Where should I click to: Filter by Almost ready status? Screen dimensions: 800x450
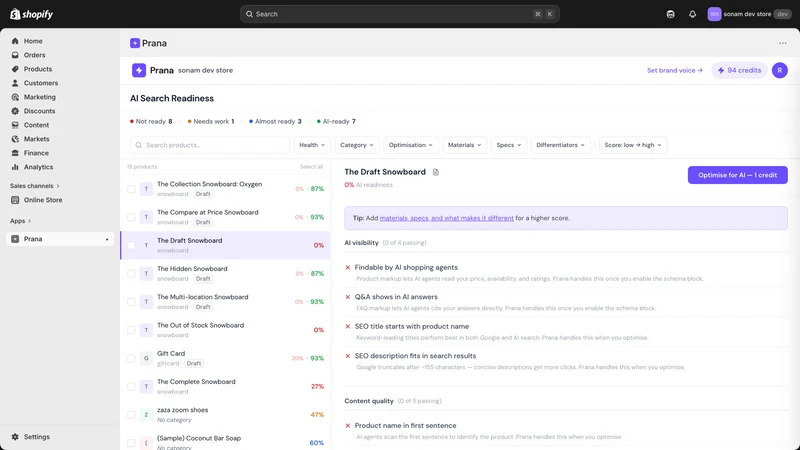click(x=275, y=121)
